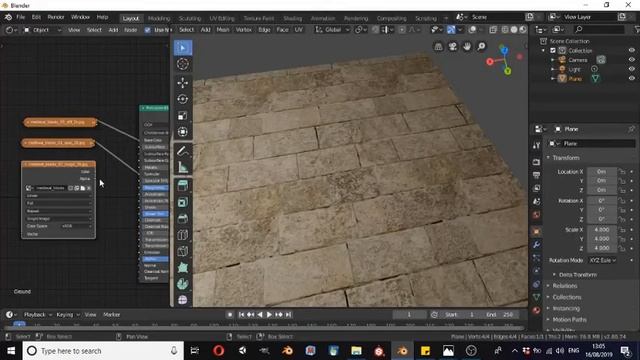Select the Scale tool
The width and height of the screenshot is (640, 360).
click(x=183, y=116)
